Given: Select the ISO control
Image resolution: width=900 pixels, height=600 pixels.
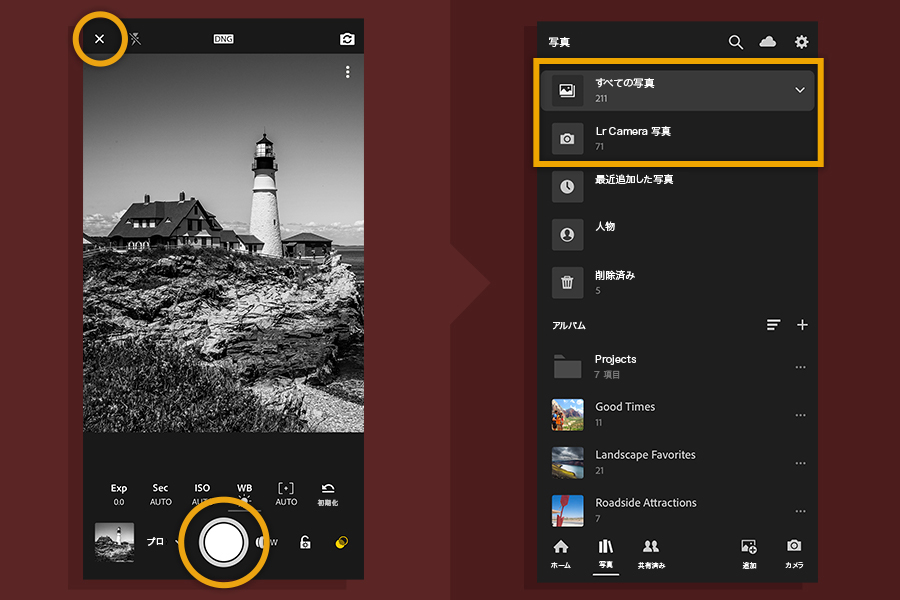Looking at the screenshot, I should click(x=202, y=494).
